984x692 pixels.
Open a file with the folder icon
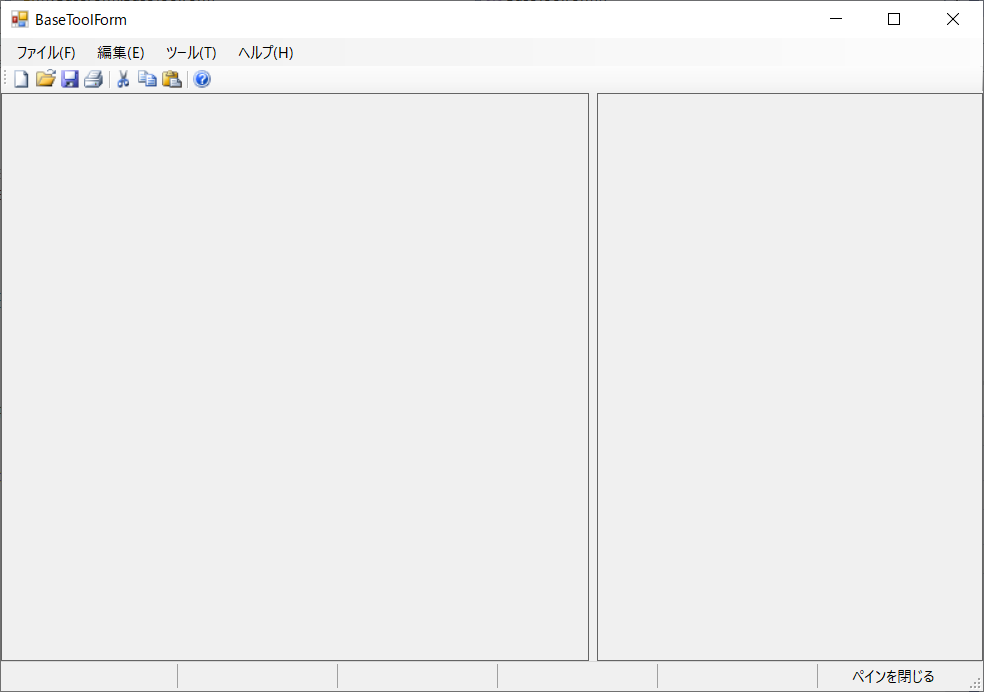(x=45, y=79)
